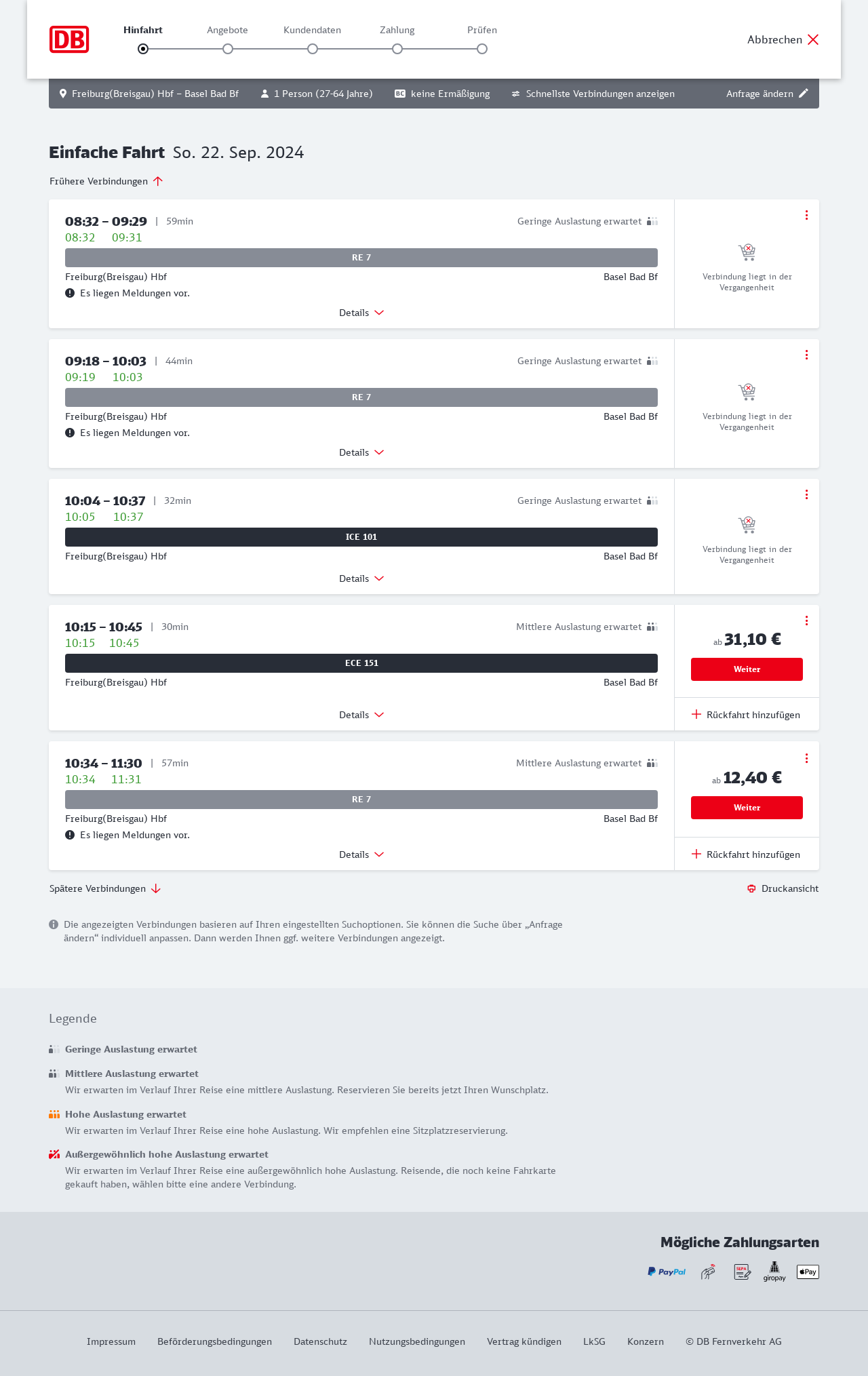
Task: Open three-dot menu for the 08:32 connection
Action: tap(806, 215)
